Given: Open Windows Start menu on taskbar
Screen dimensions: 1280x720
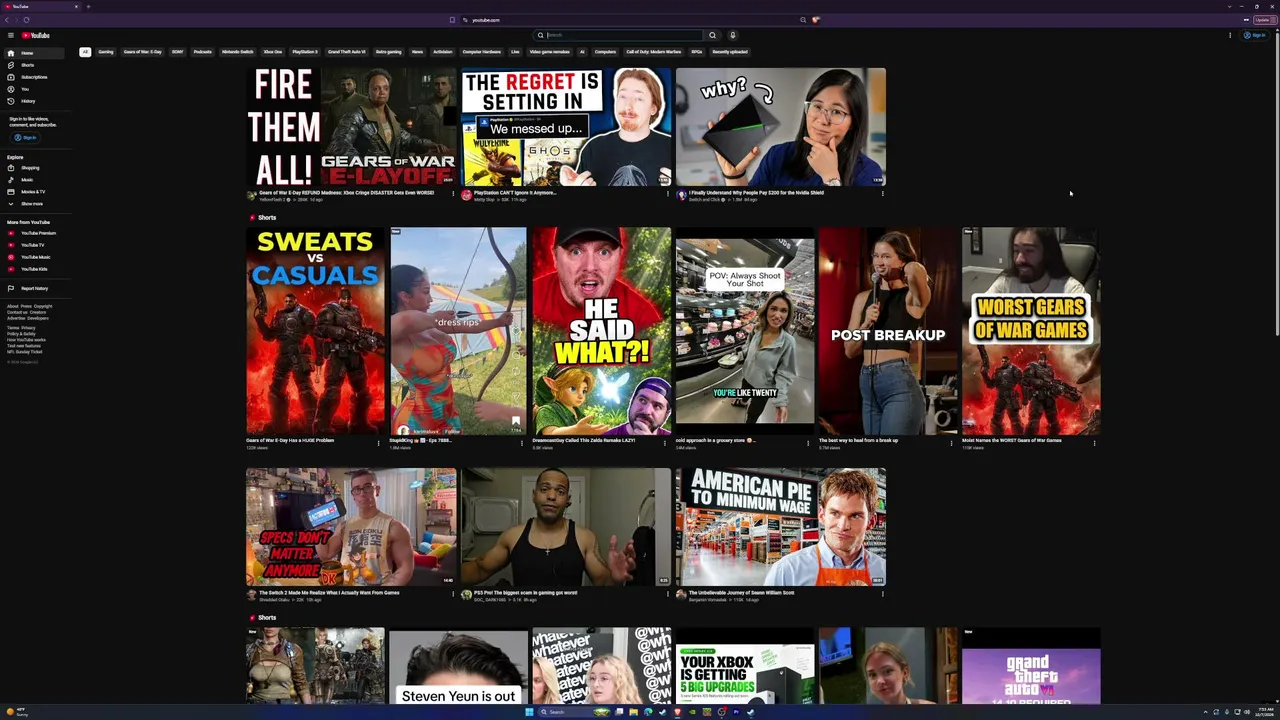Looking at the screenshot, I should 529,712.
